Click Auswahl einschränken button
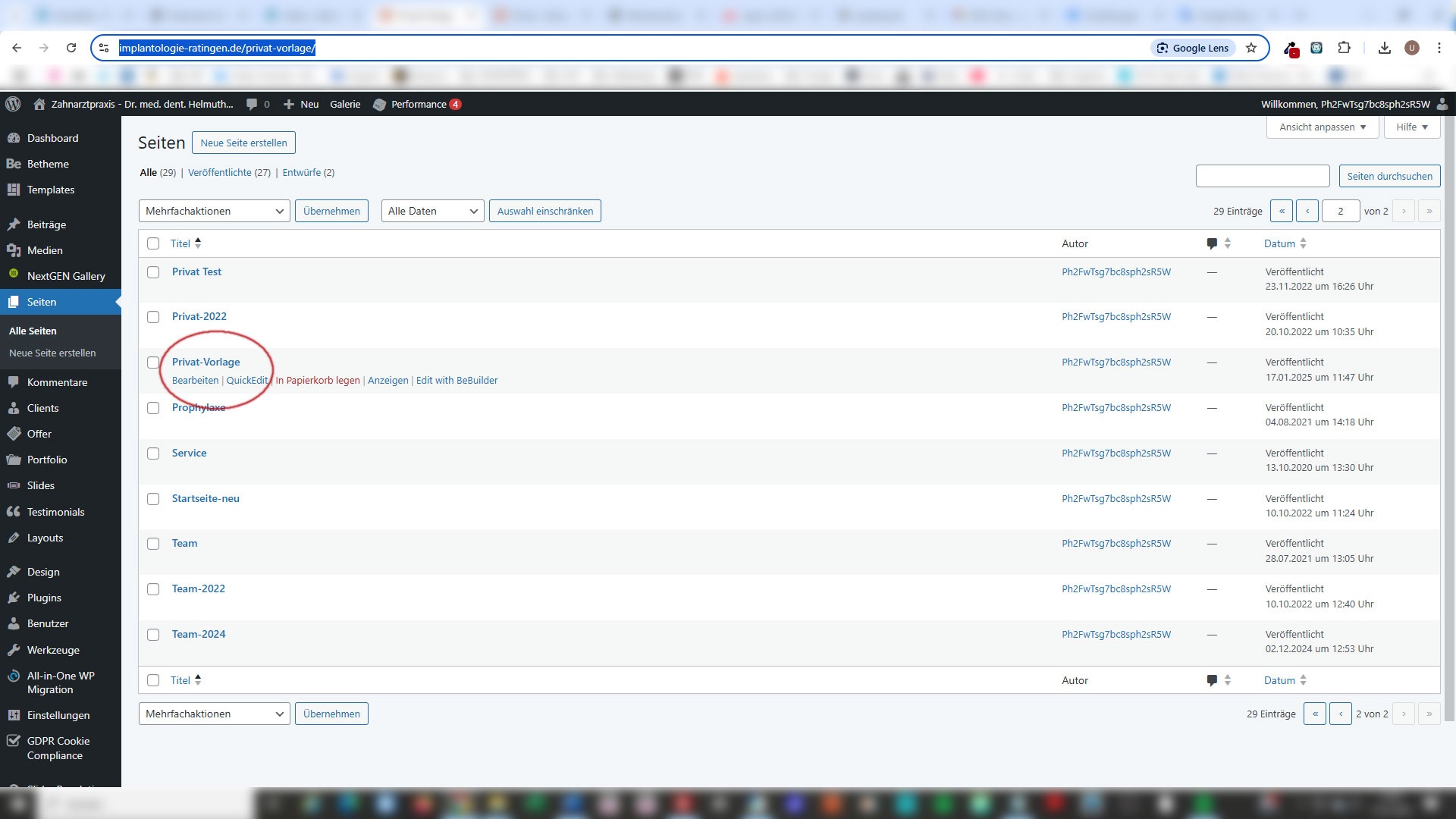This screenshot has width=1456, height=819. [x=545, y=211]
